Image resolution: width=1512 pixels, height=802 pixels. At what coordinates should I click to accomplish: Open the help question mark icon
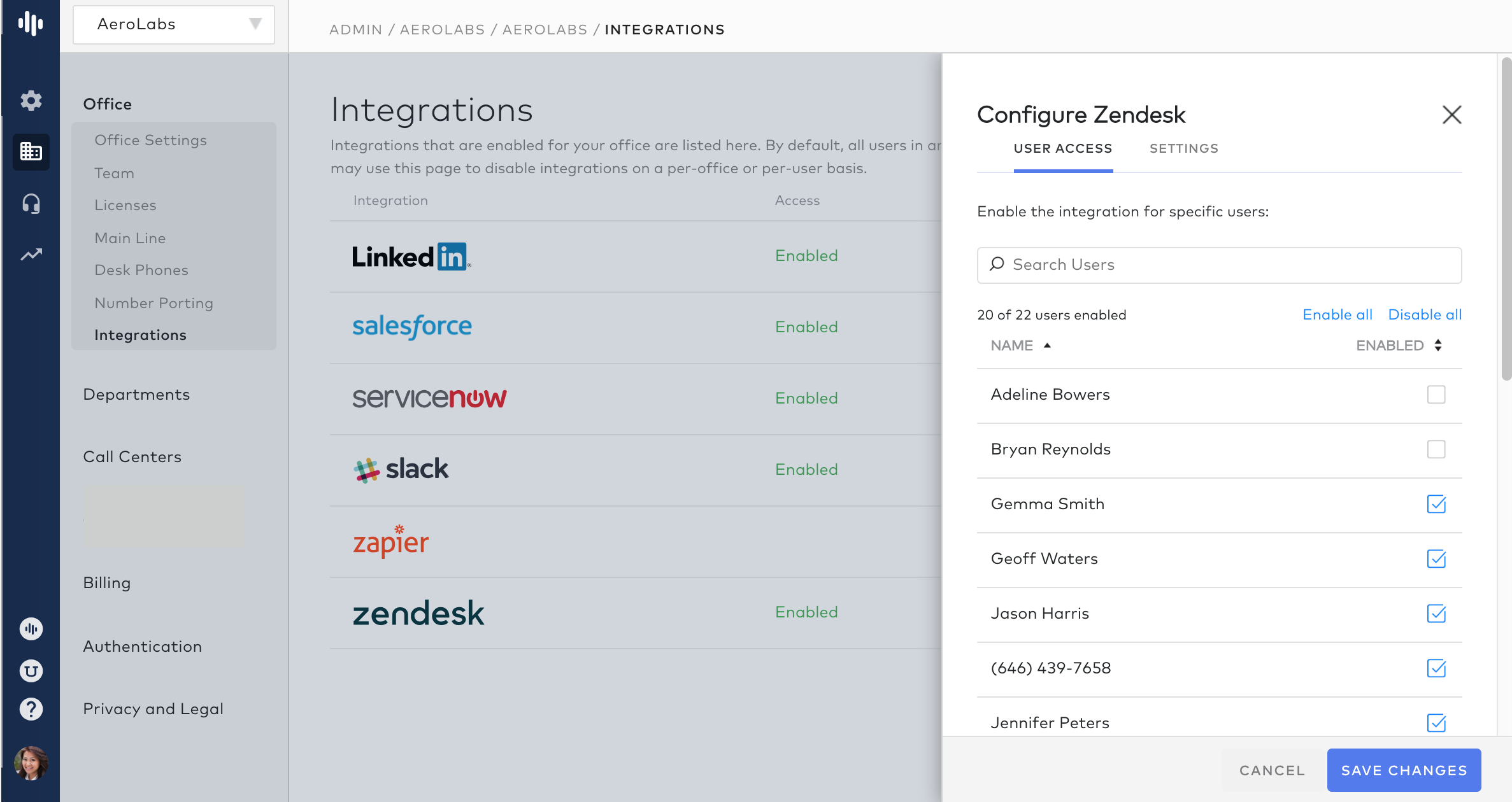[31, 708]
